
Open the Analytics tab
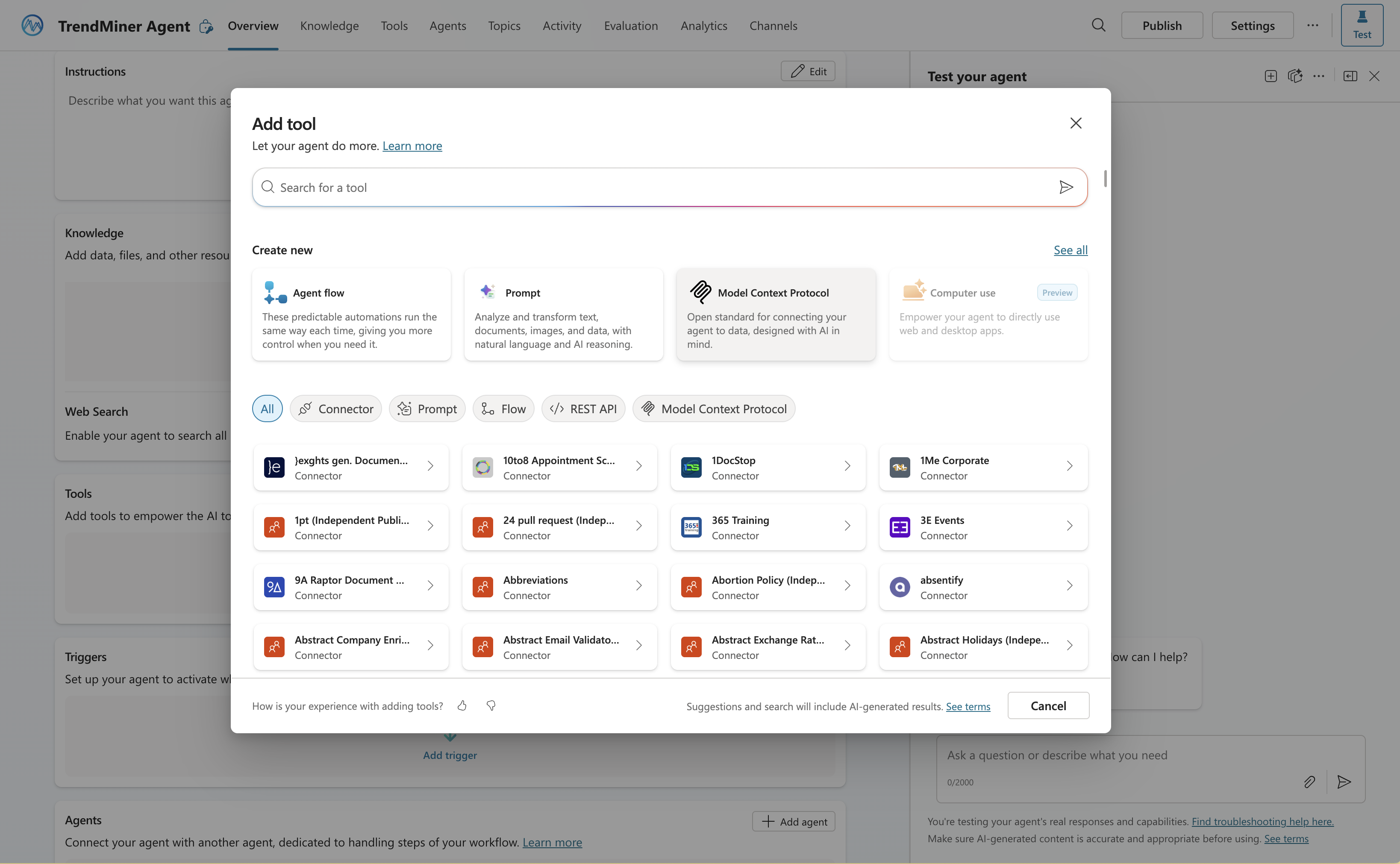(703, 26)
